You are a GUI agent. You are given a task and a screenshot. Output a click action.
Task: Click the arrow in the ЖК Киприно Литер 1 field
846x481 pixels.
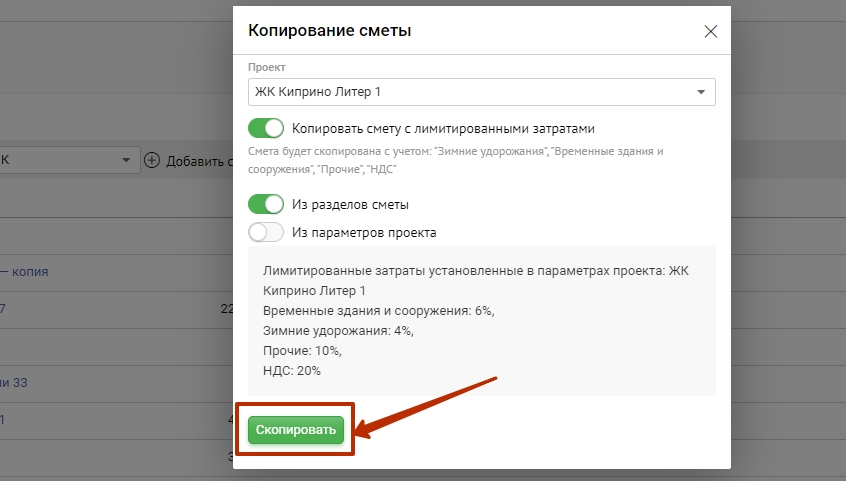tap(700, 93)
